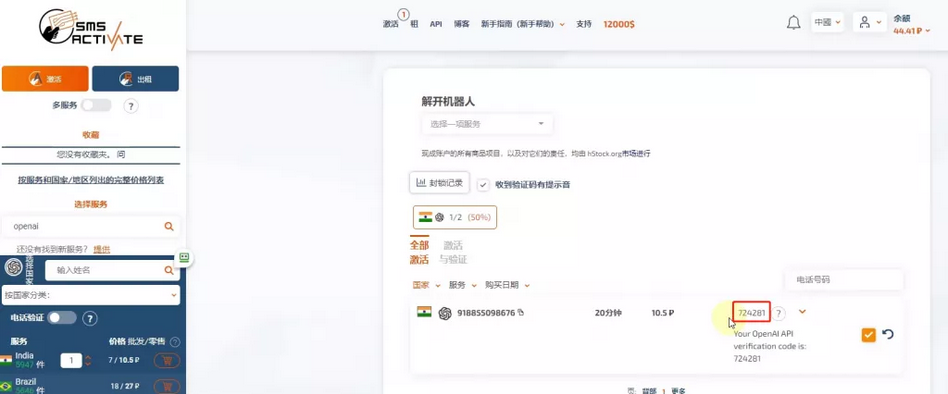The image size is (948, 394).
Task: Sort activations by 国家 filter
Action: pyautogui.click(x=426, y=285)
